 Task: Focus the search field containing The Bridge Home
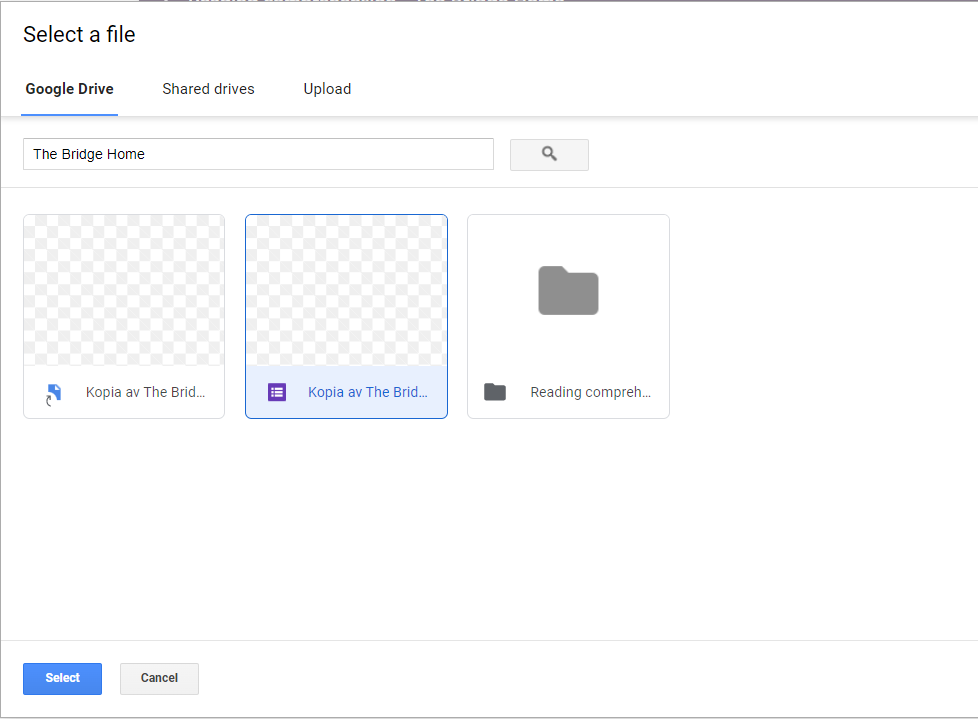(x=258, y=154)
